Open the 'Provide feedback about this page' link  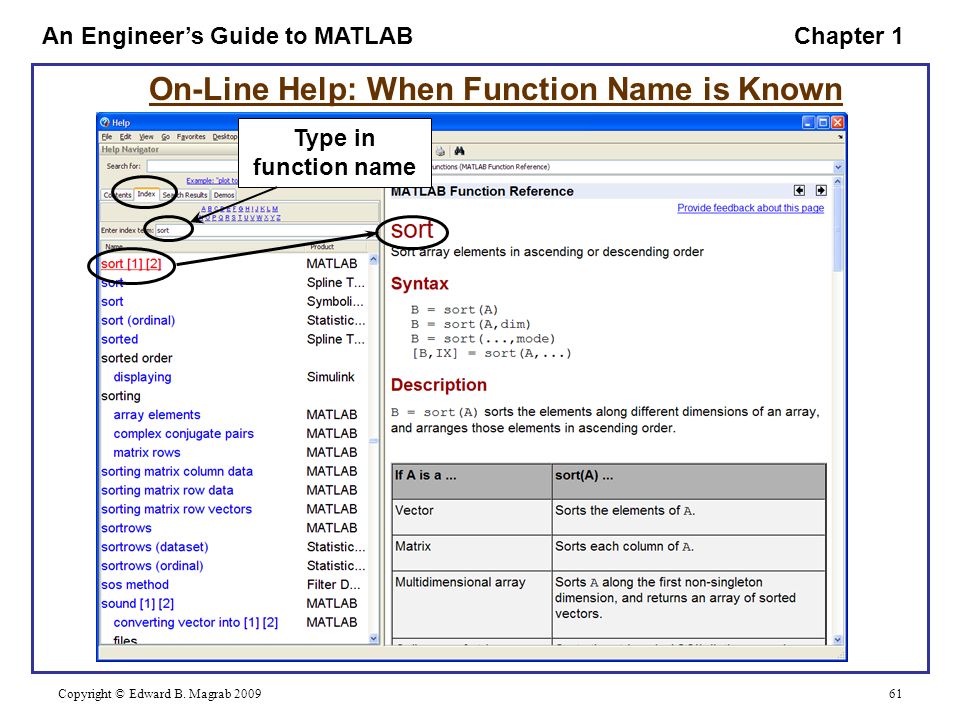pyautogui.click(x=751, y=208)
